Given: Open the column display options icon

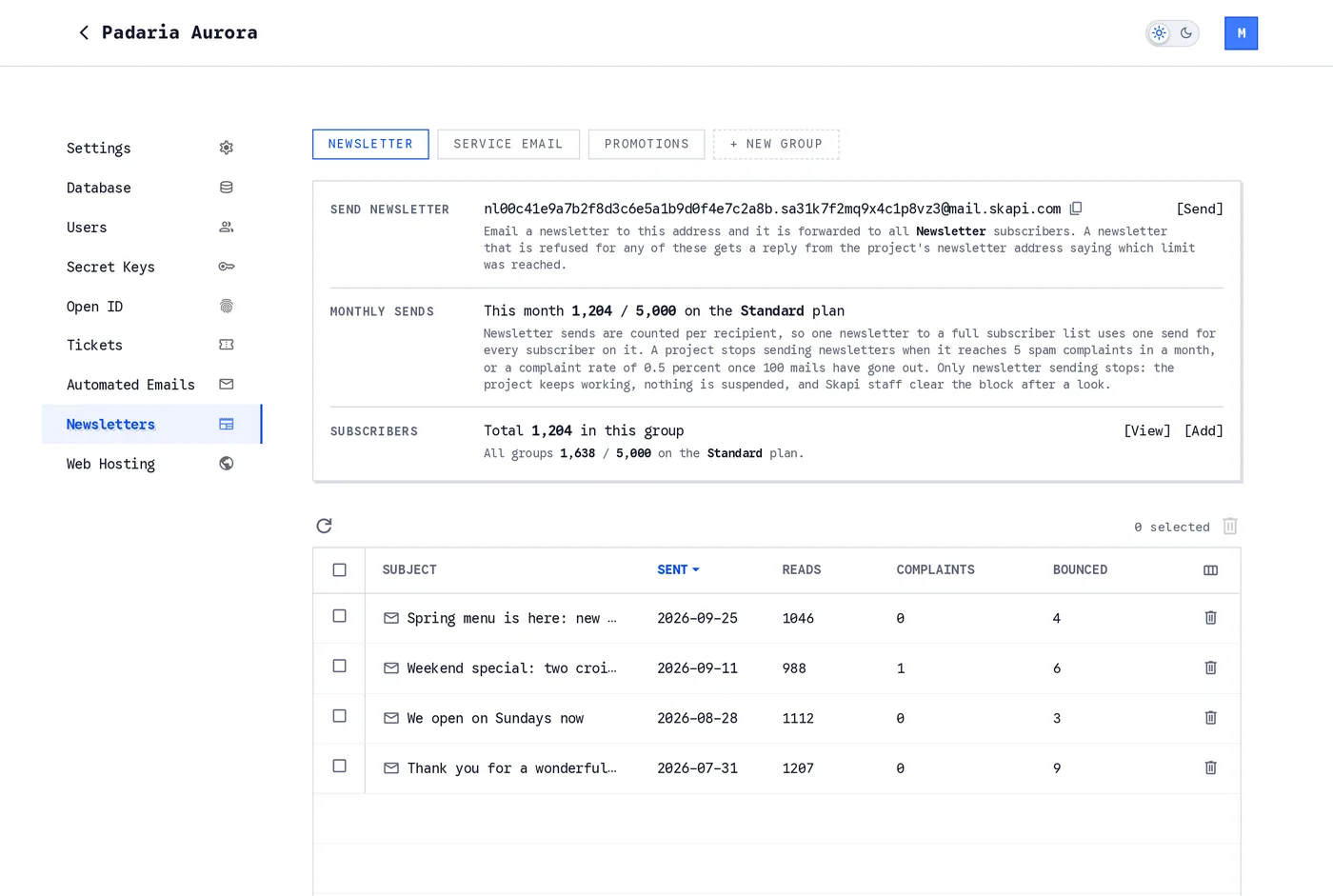Looking at the screenshot, I should 1210,570.
